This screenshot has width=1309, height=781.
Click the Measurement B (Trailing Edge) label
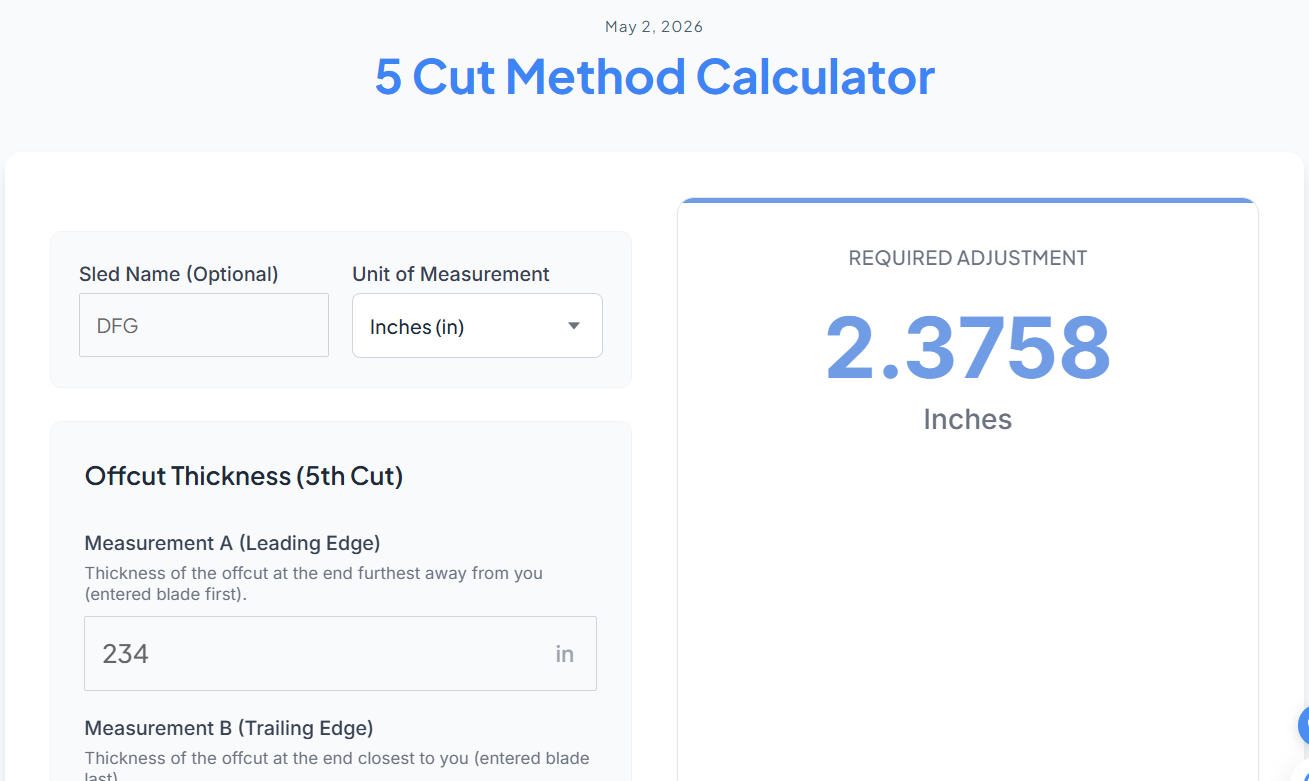[229, 727]
